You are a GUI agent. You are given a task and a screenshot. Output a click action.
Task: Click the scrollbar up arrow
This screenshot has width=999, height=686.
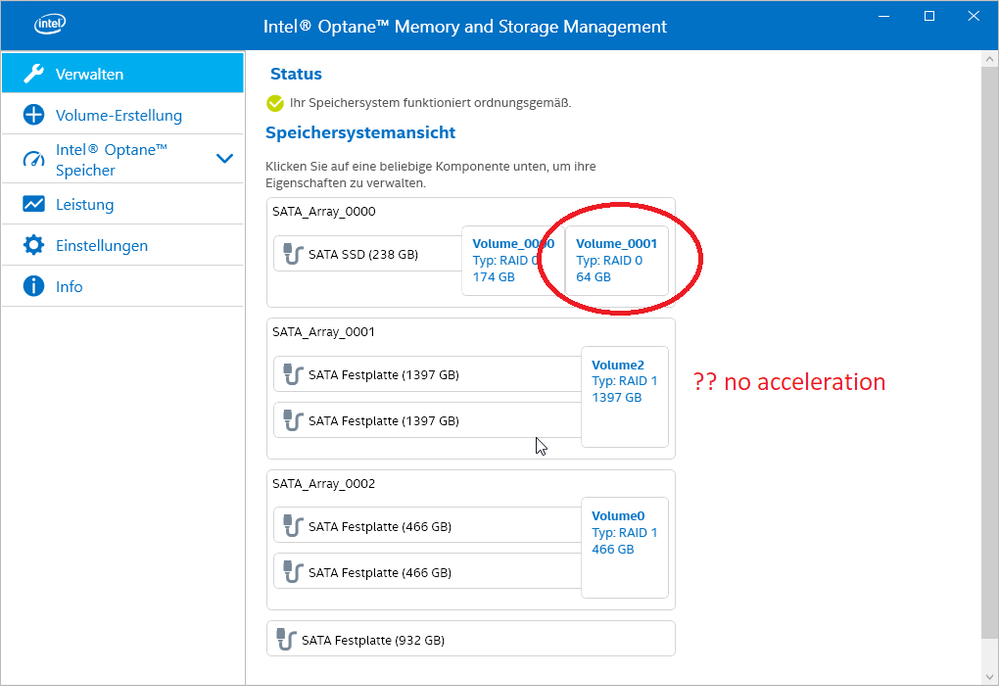(x=989, y=59)
